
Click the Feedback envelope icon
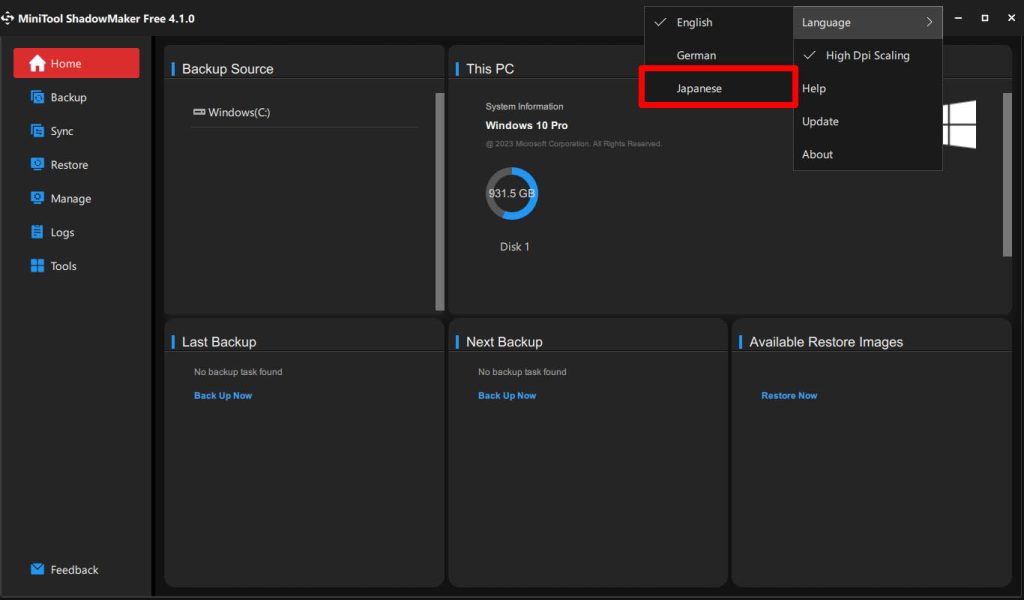coord(37,569)
